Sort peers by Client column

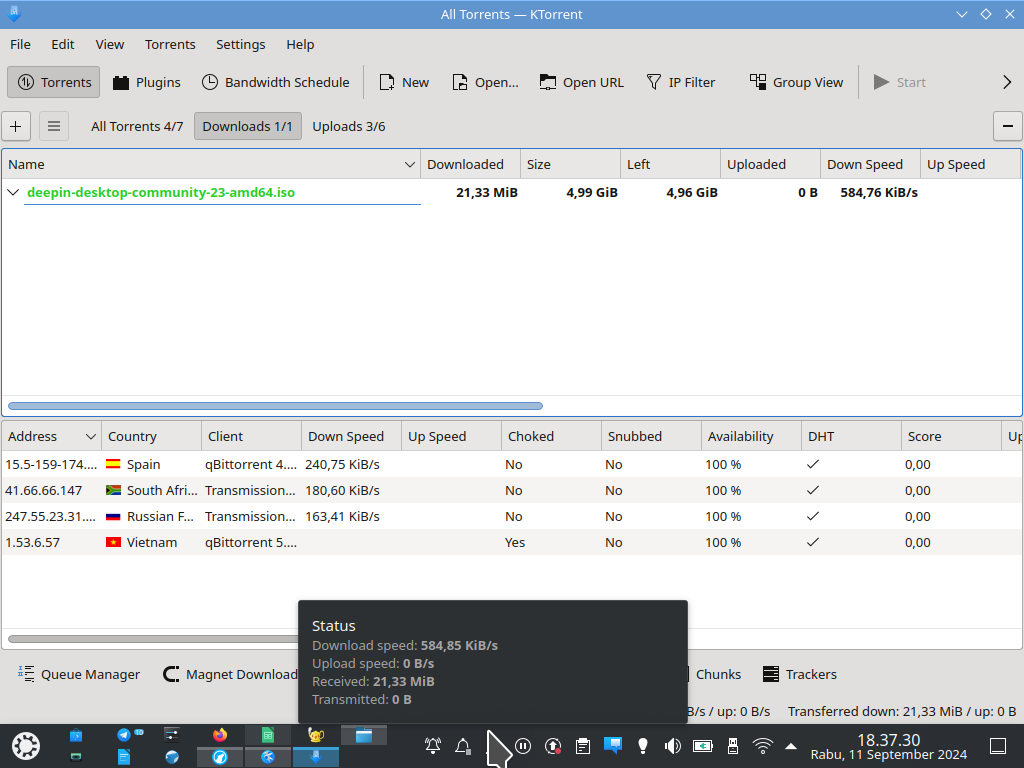click(251, 436)
